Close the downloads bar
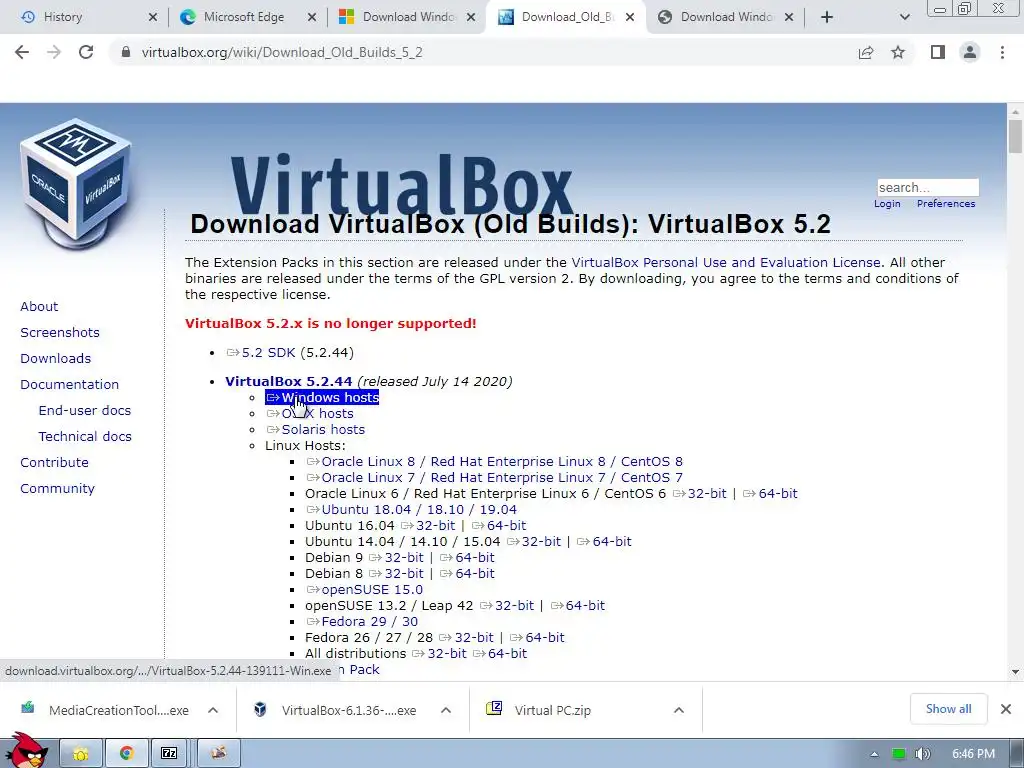The image size is (1024, 768). click(1006, 709)
